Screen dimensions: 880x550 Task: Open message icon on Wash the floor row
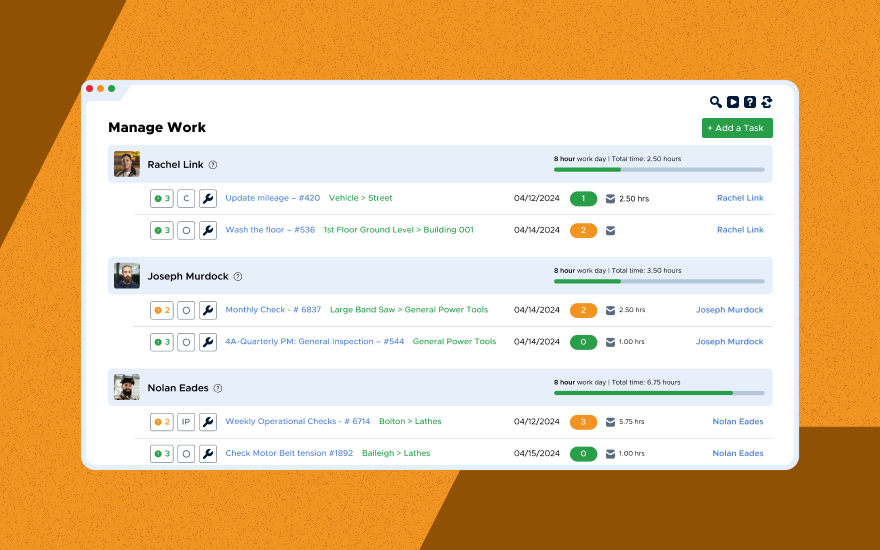[610, 230]
